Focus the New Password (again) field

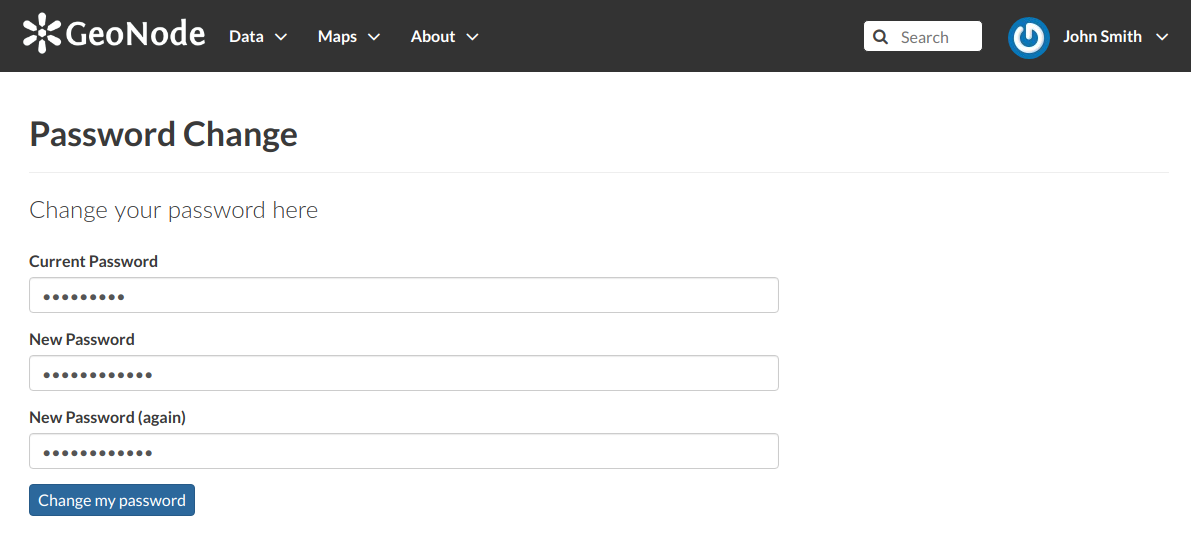[x=403, y=452]
